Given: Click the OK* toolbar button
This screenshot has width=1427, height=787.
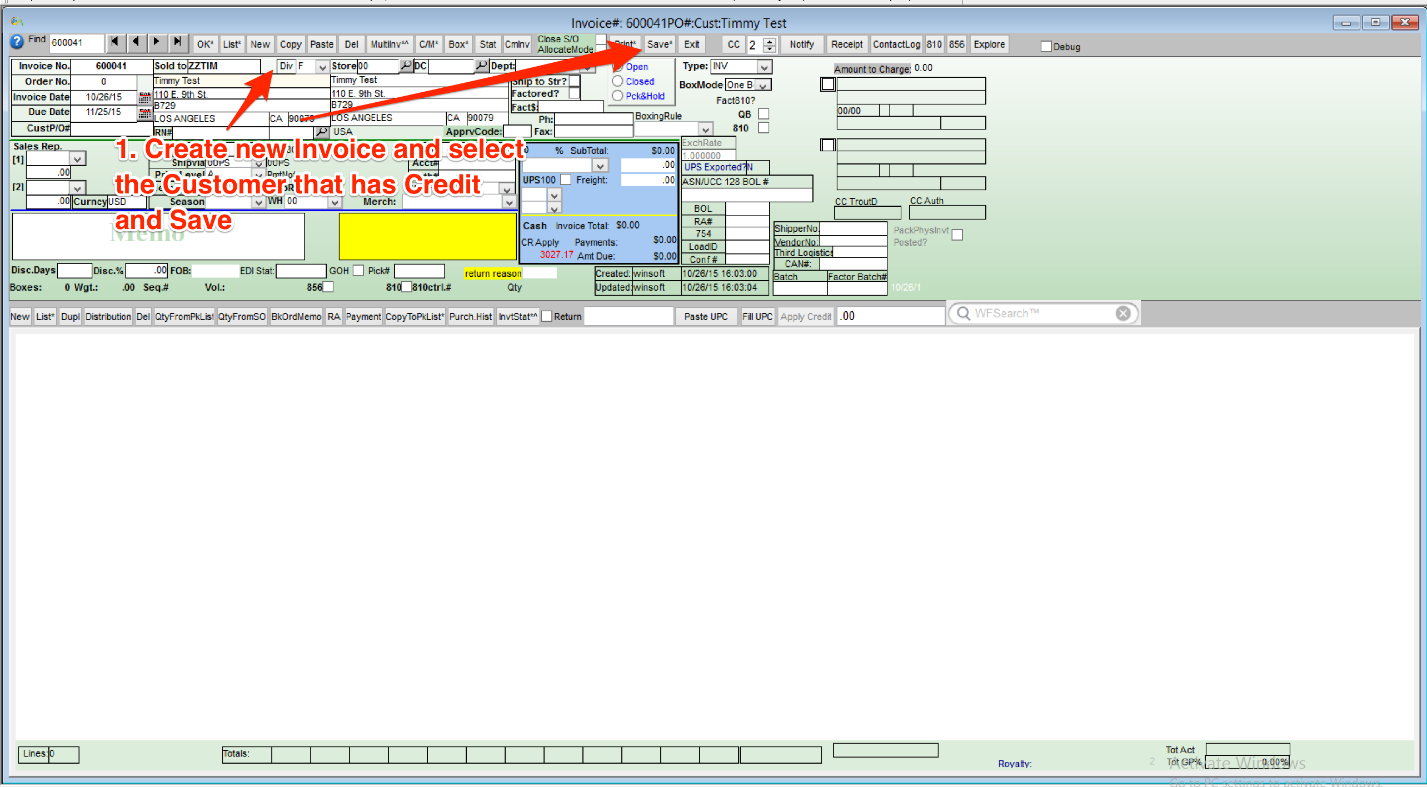Looking at the screenshot, I should (205, 44).
